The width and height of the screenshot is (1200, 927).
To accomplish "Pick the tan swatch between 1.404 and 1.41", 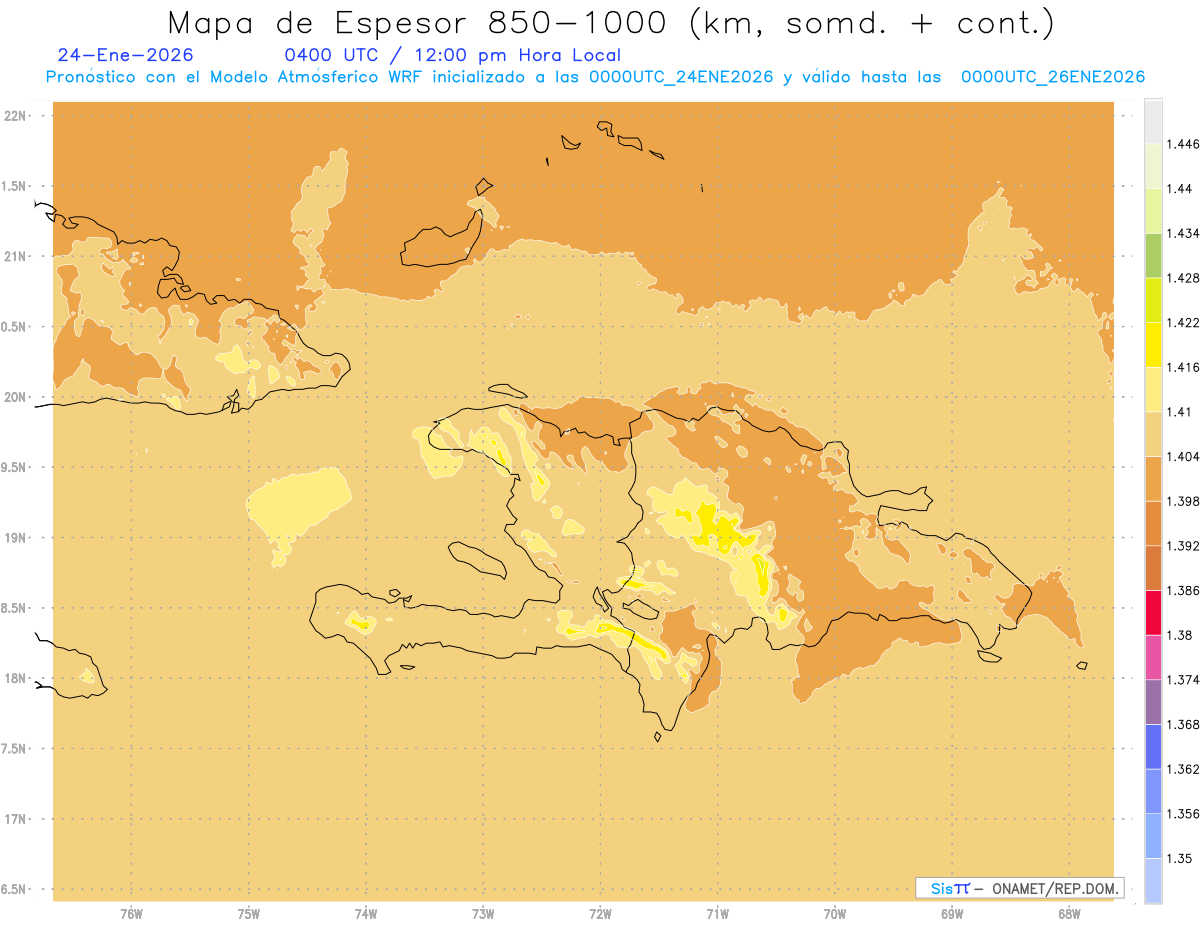I will click(1153, 434).
